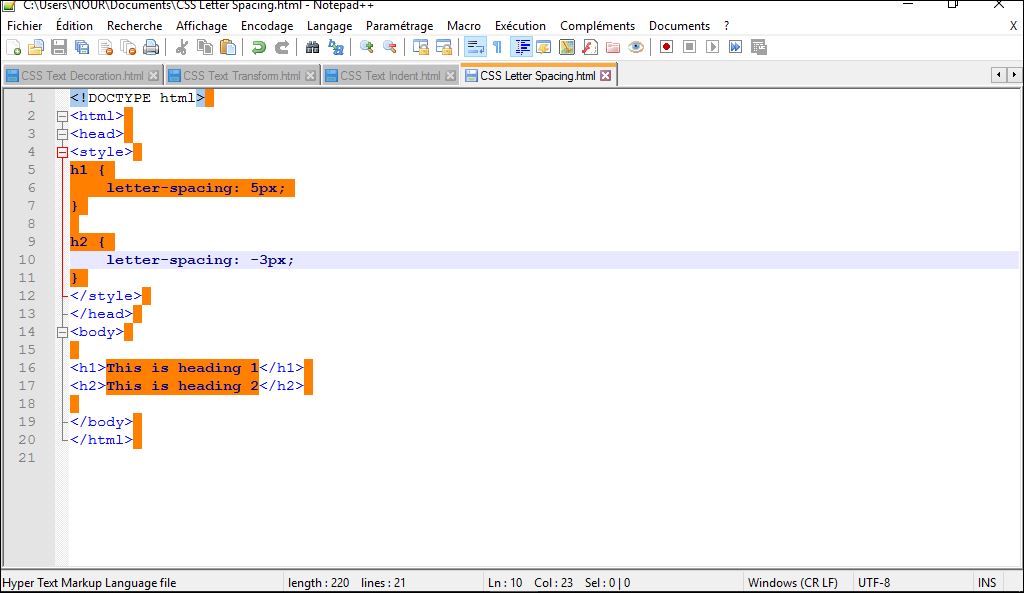Click synchronize vertical scrolling icon

[x=421, y=47]
